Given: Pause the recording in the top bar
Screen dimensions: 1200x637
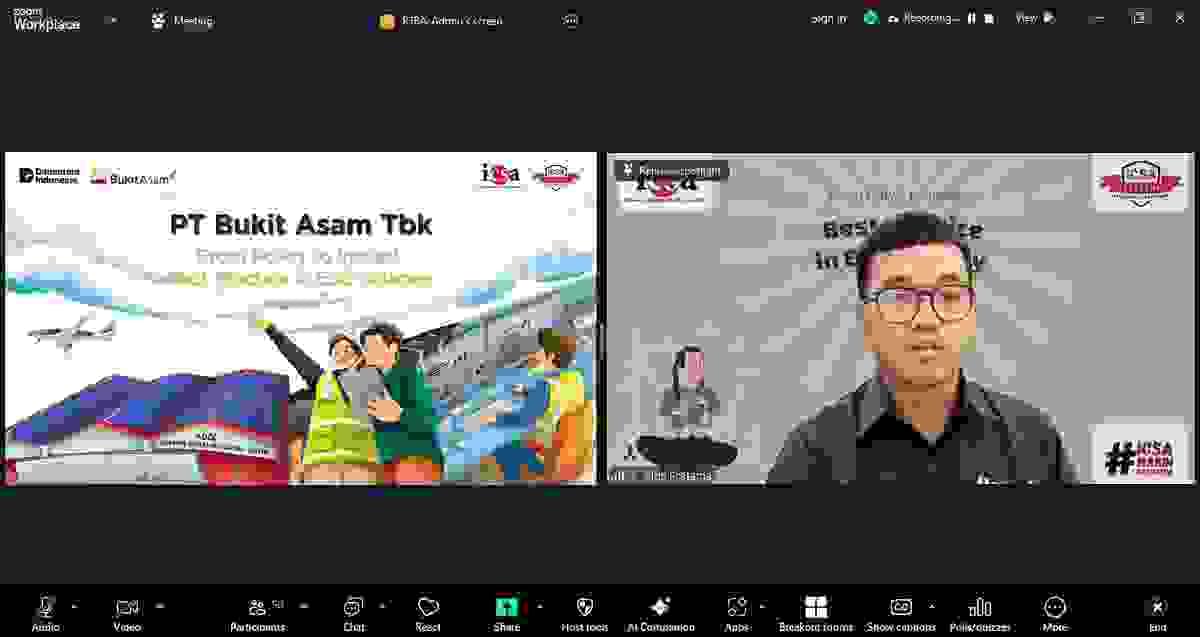Looking at the screenshot, I should pos(970,18).
